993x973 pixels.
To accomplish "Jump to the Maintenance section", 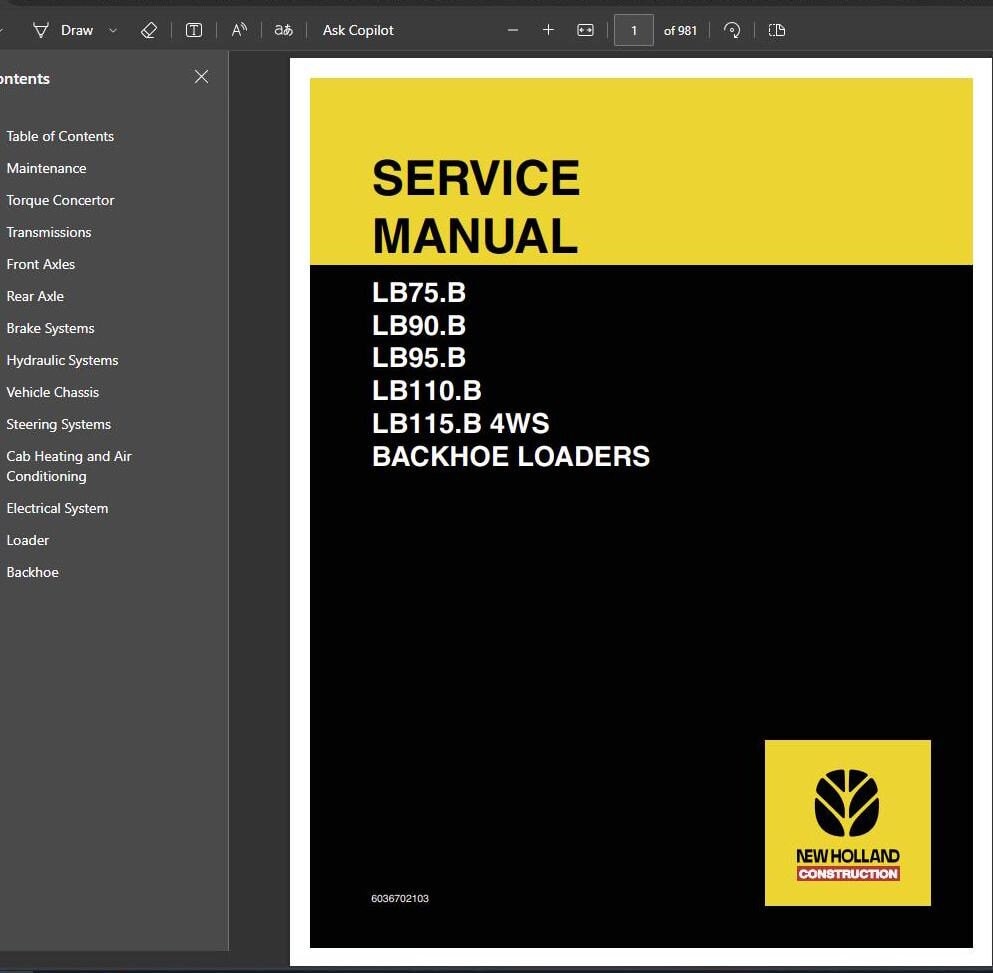I will click(x=46, y=169).
